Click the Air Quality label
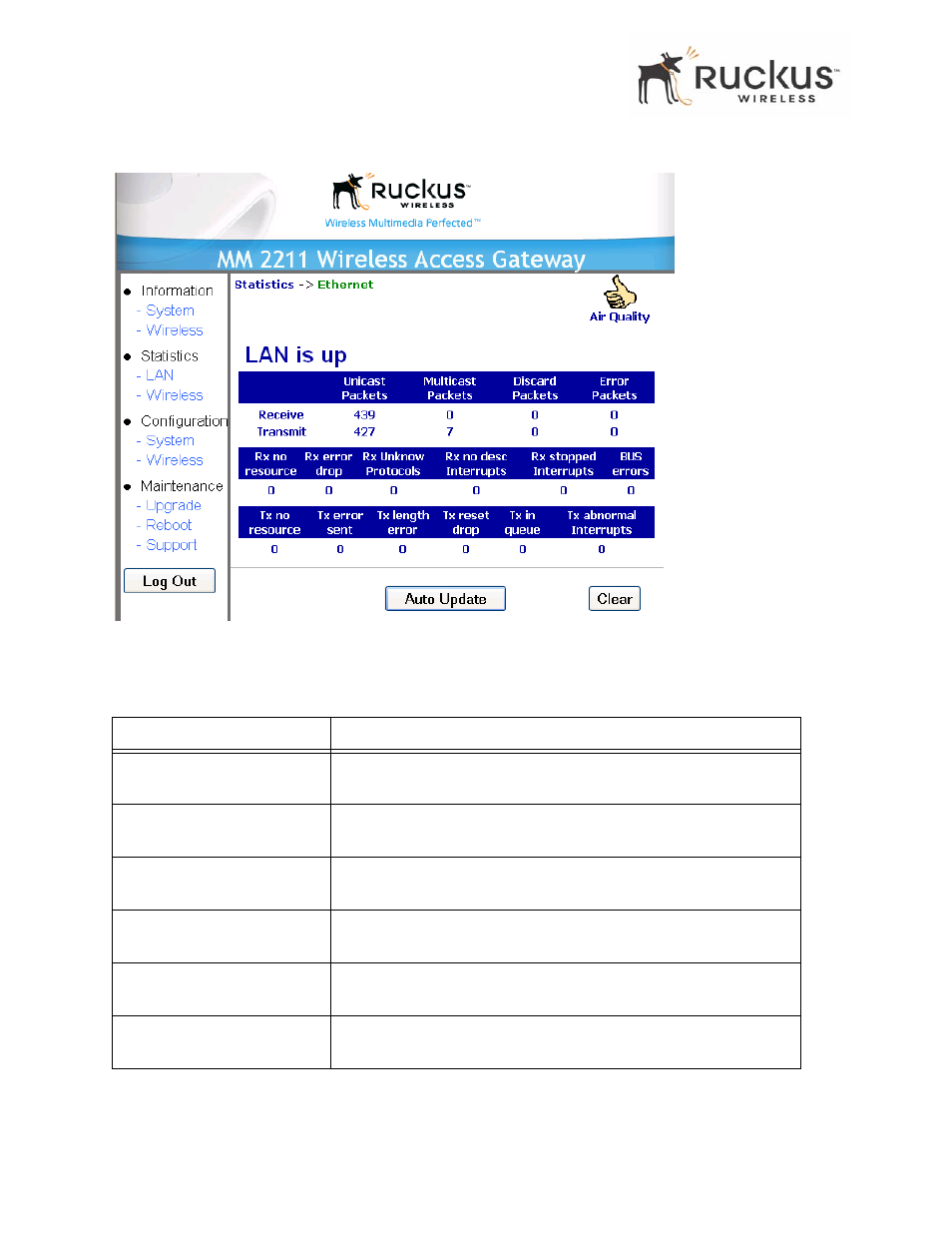This screenshot has width=952, height=1233. 620,316
